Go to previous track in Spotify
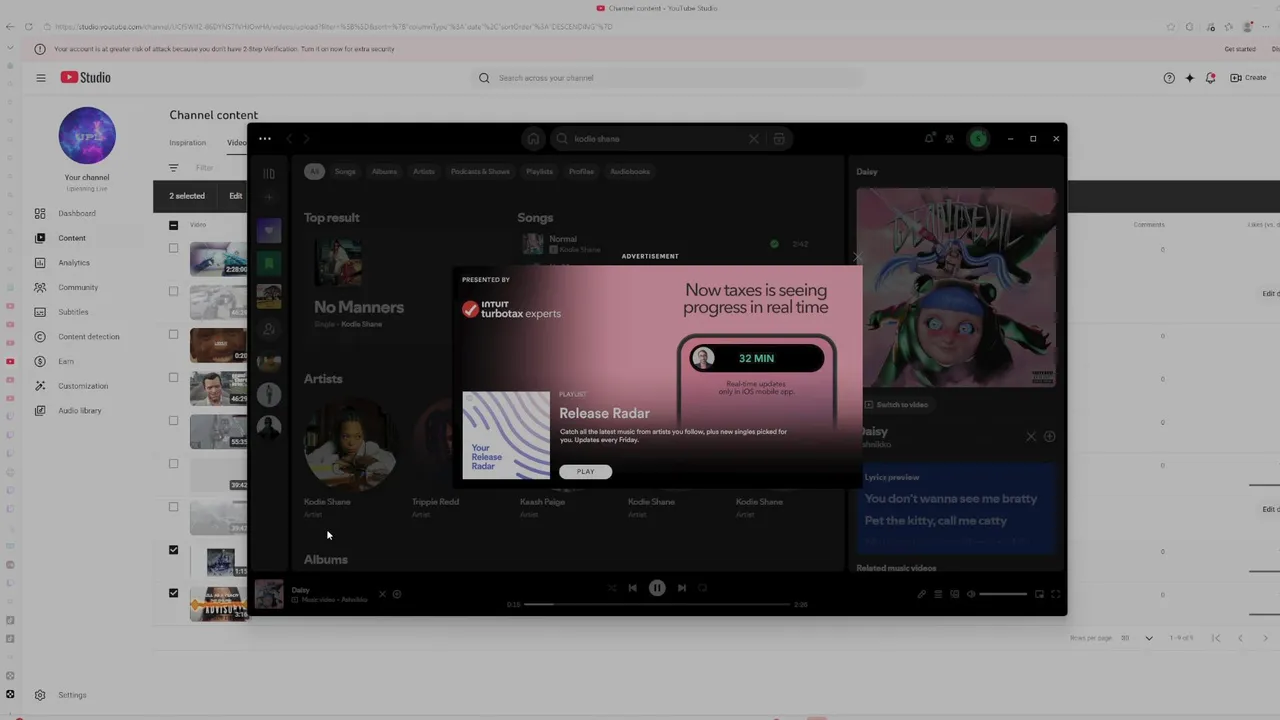Viewport: 1280px width, 720px height. (632, 588)
